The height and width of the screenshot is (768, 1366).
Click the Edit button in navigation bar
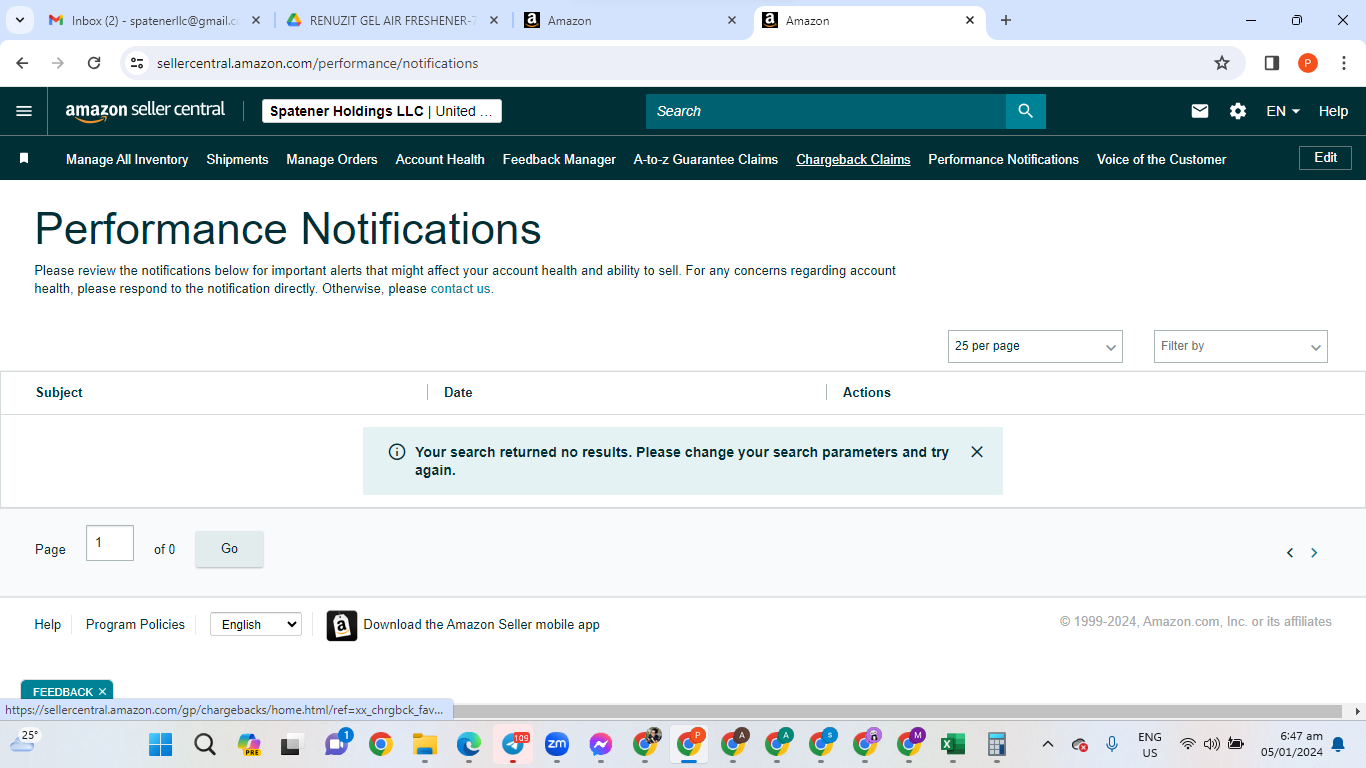tap(1325, 158)
